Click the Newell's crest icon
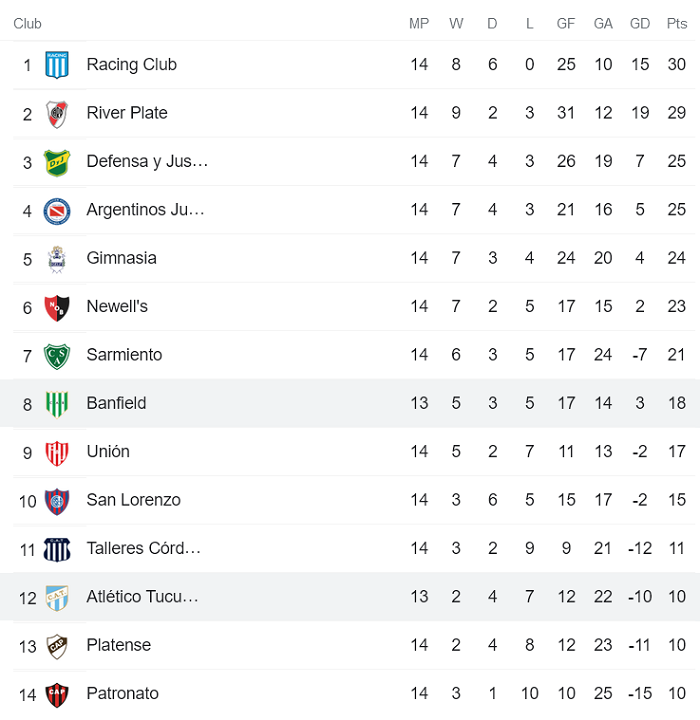The height and width of the screenshot is (720, 700). click(57, 307)
